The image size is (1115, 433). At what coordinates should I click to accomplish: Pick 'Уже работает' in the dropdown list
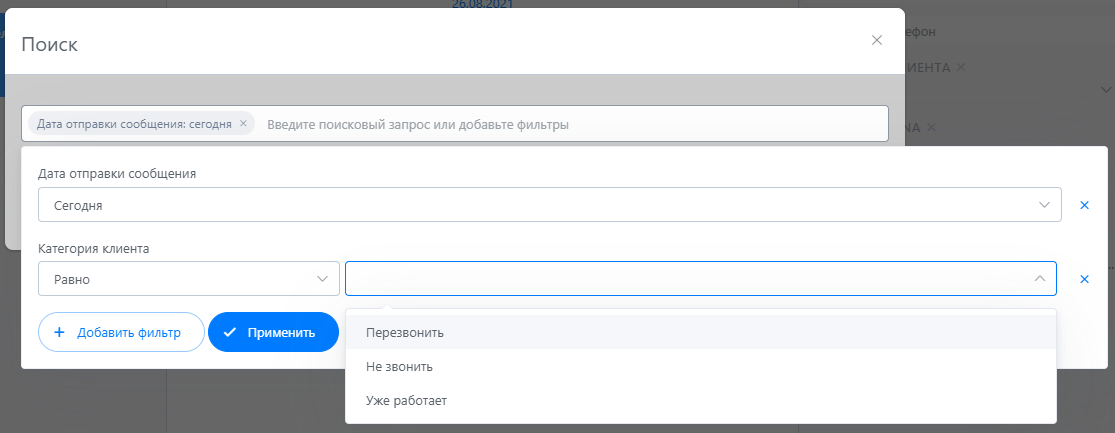(x=406, y=401)
